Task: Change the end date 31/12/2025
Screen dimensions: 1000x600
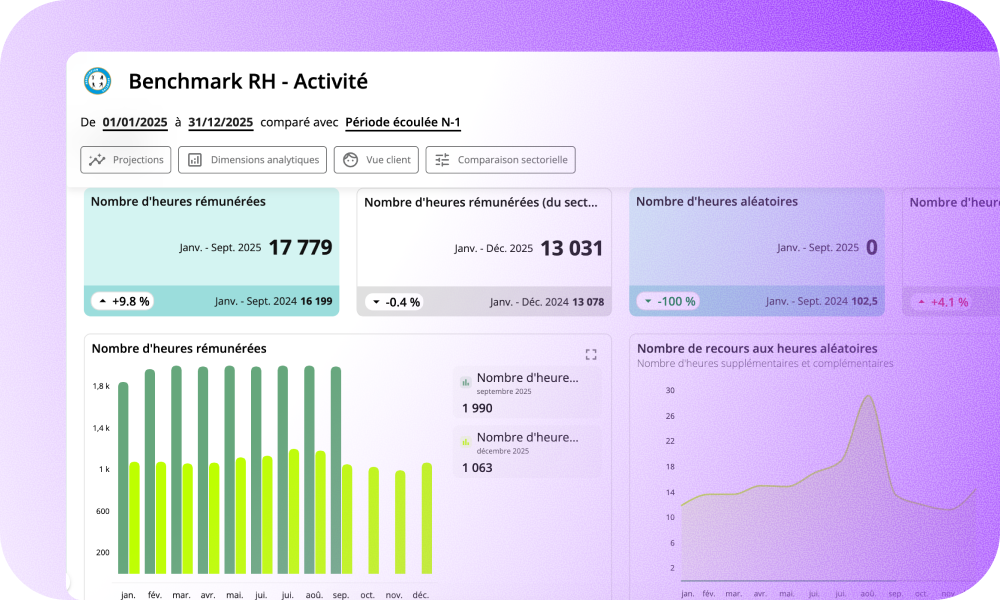Action: tap(221, 122)
